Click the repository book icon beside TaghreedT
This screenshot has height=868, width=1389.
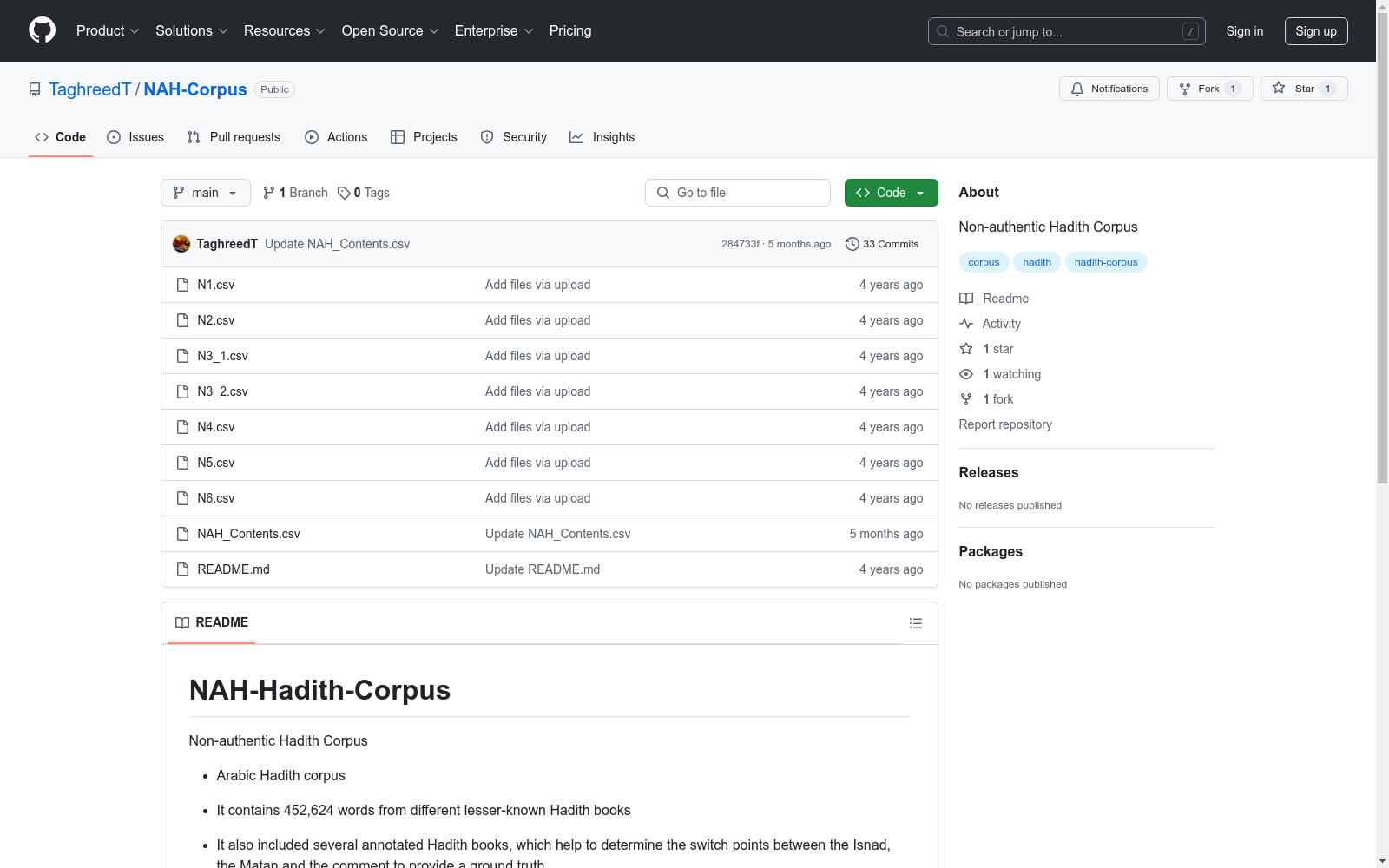[x=35, y=89]
